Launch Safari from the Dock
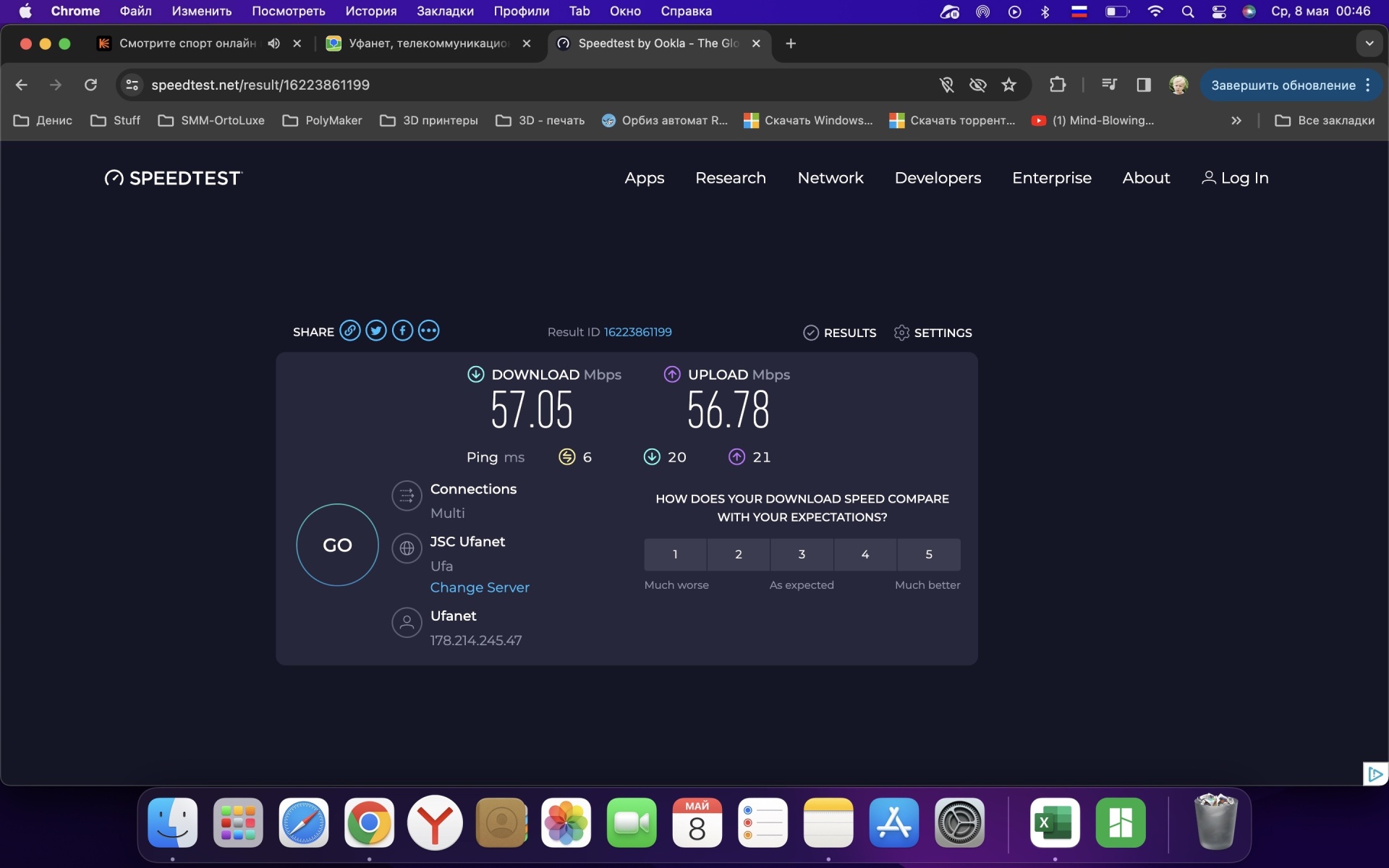The width and height of the screenshot is (1389, 868). coord(303,823)
